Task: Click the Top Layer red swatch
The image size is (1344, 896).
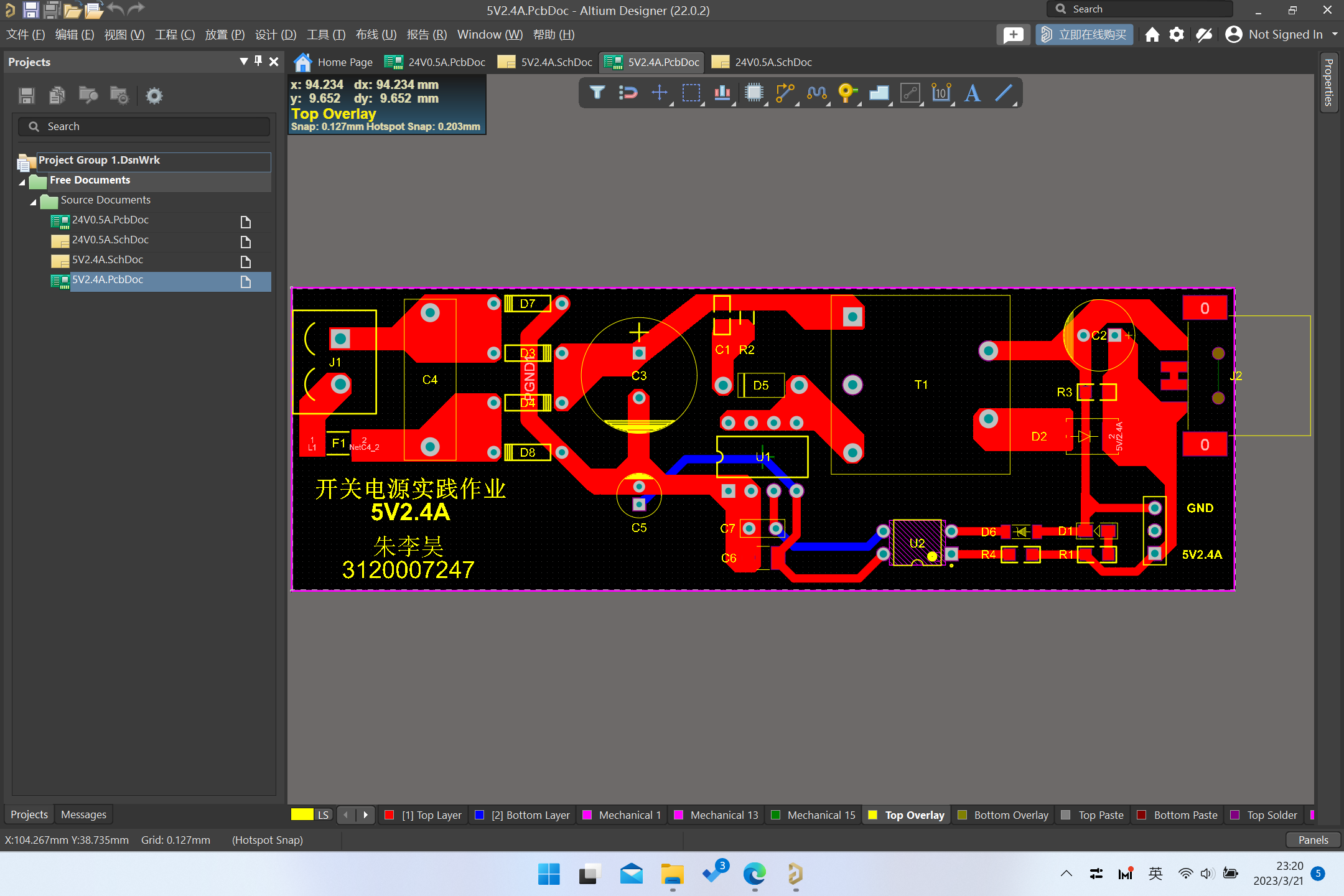Action: point(390,815)
